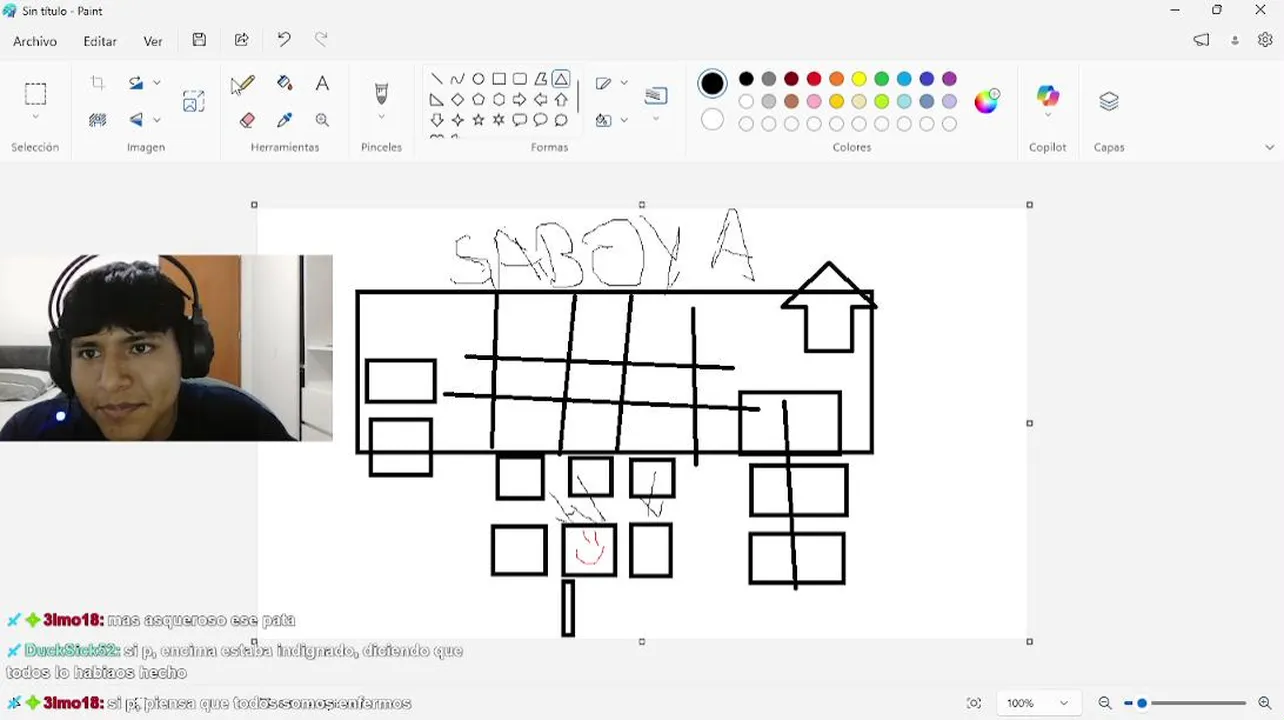Click the Copilot button

click(1048, 96)
